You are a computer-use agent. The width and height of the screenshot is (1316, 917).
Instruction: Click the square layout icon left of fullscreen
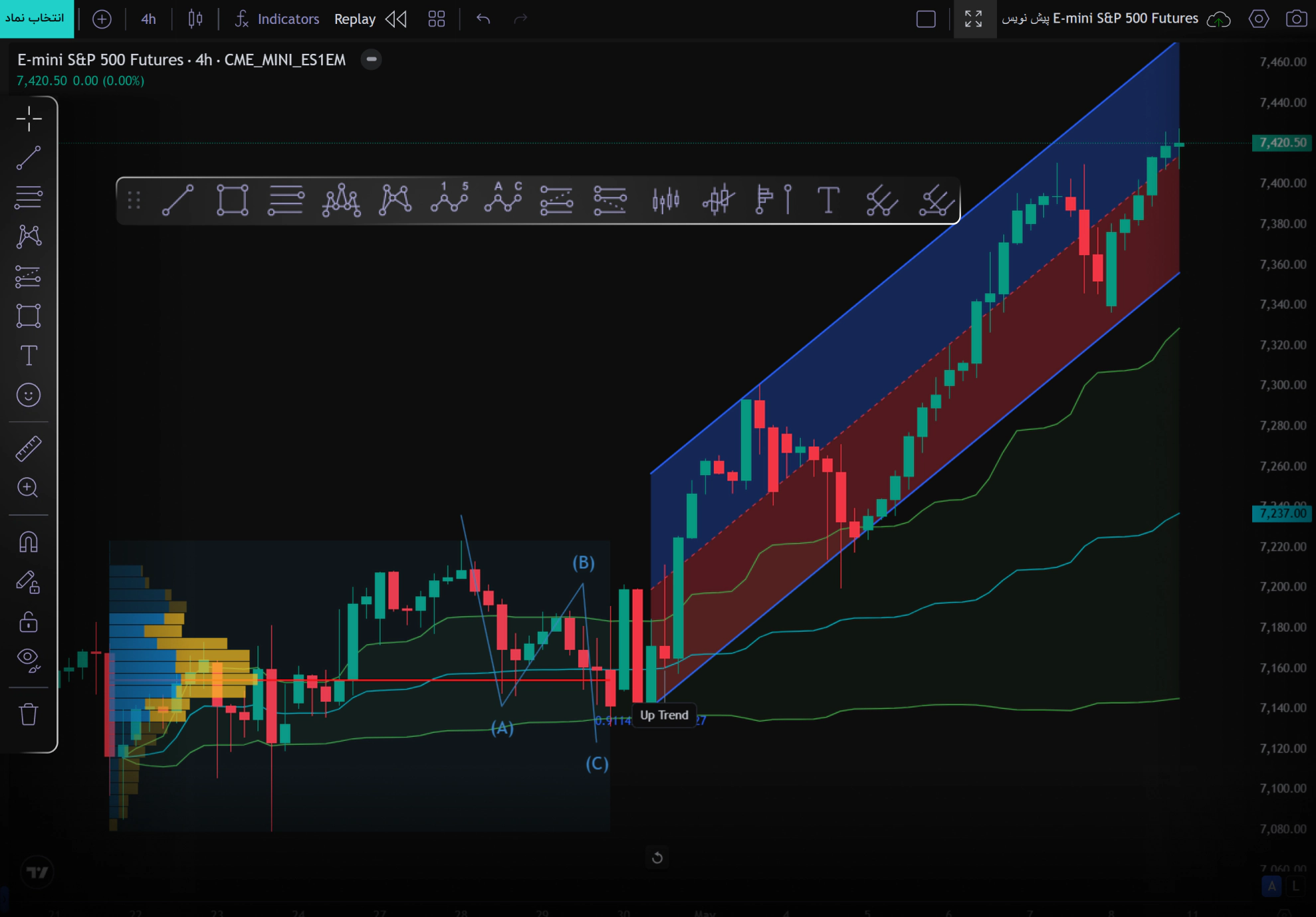(926, 19)
